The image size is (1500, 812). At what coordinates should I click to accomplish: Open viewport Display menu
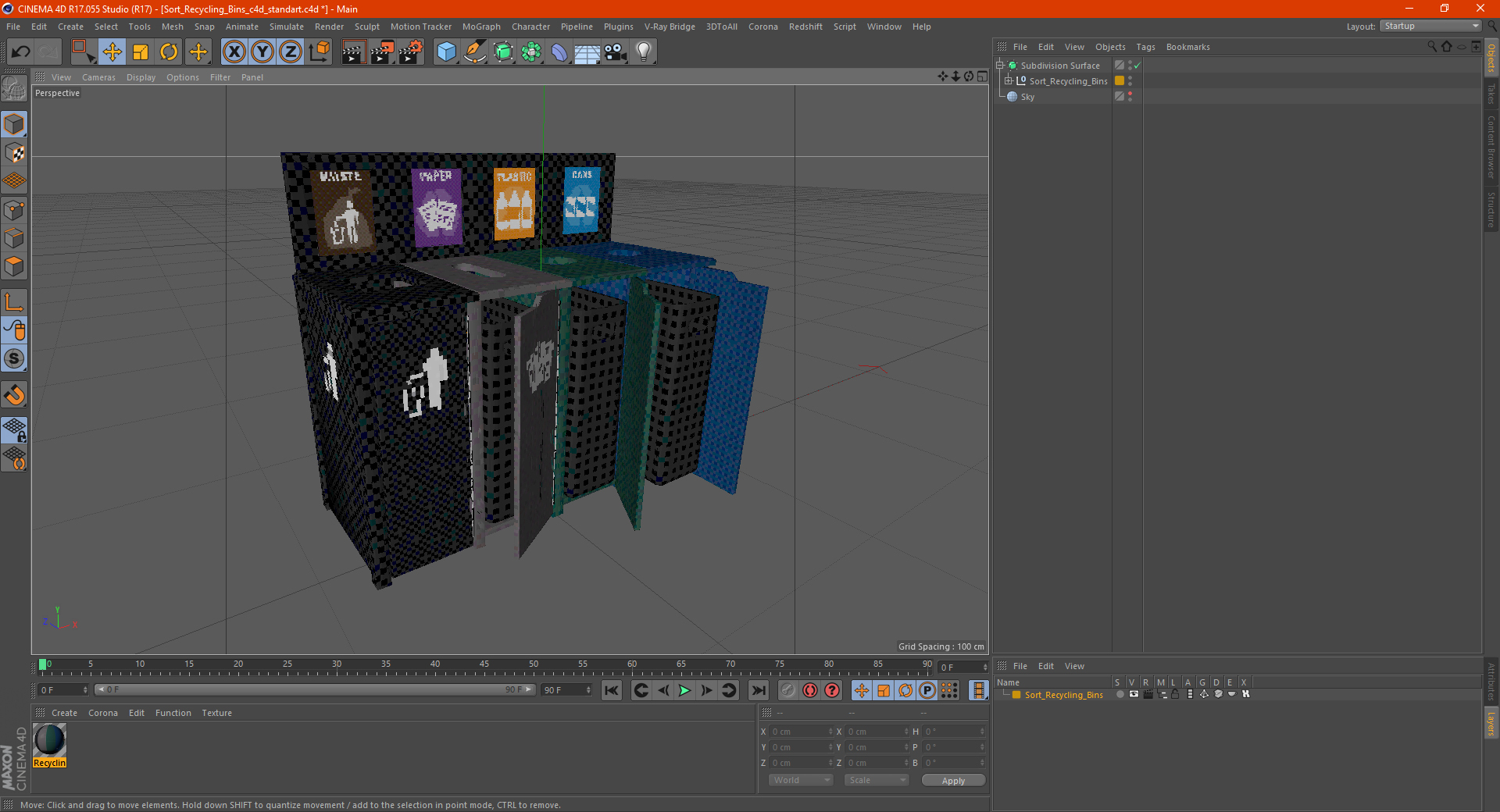pos(141,77)
